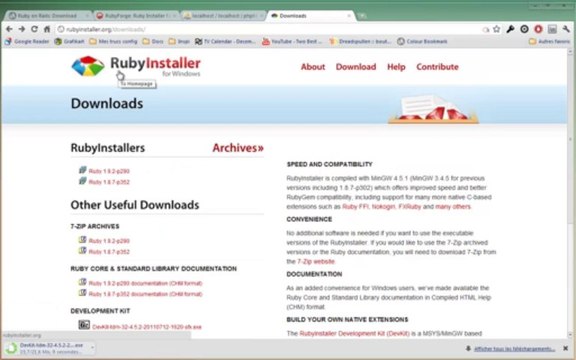Follow the Nokogiri link
The height and width of the screenshot is (360, 576).
point(383,206)
